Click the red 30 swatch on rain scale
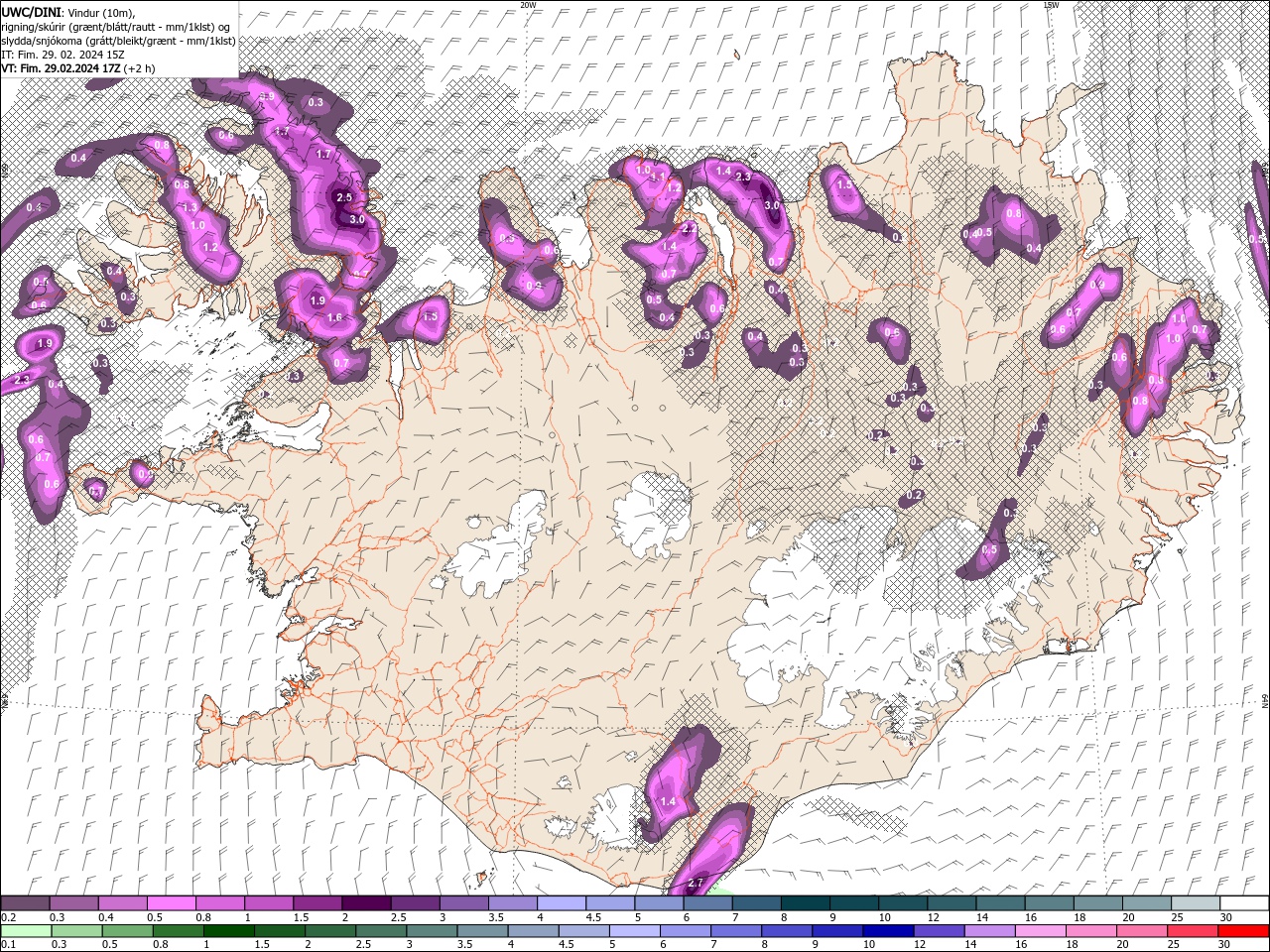Viewport: 1270px width, 952px height. [1244, 931]
